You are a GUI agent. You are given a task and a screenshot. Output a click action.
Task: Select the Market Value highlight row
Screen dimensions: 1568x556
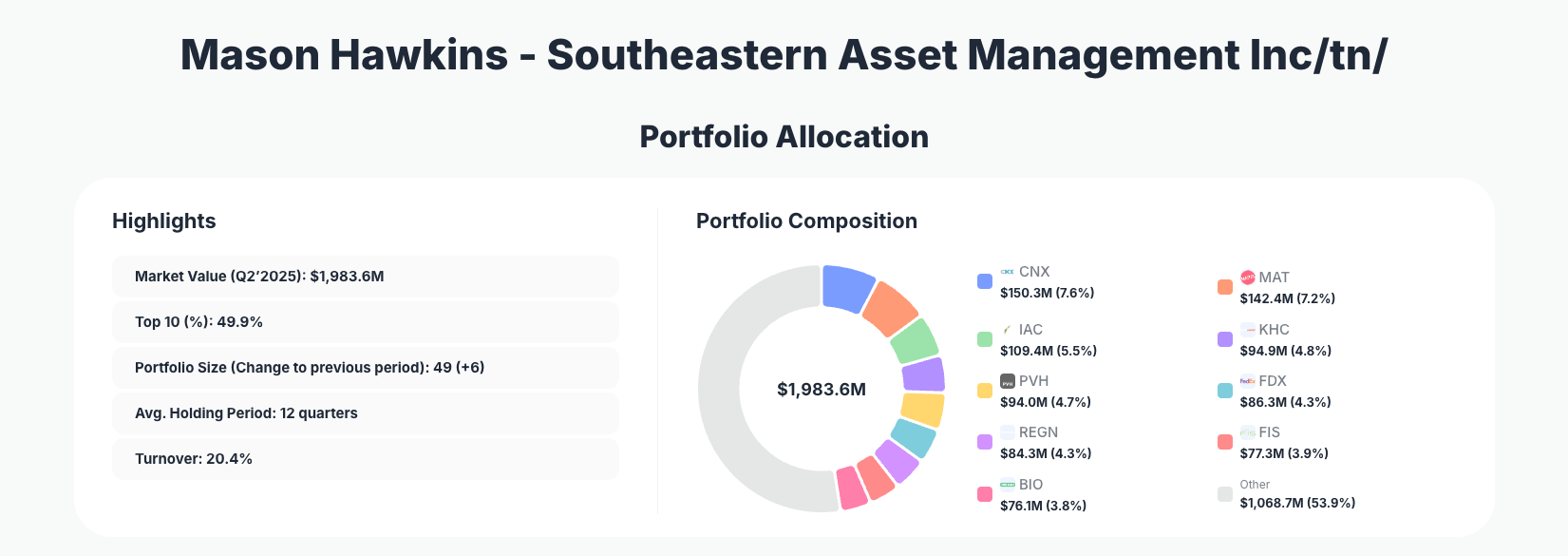point(365,277)
